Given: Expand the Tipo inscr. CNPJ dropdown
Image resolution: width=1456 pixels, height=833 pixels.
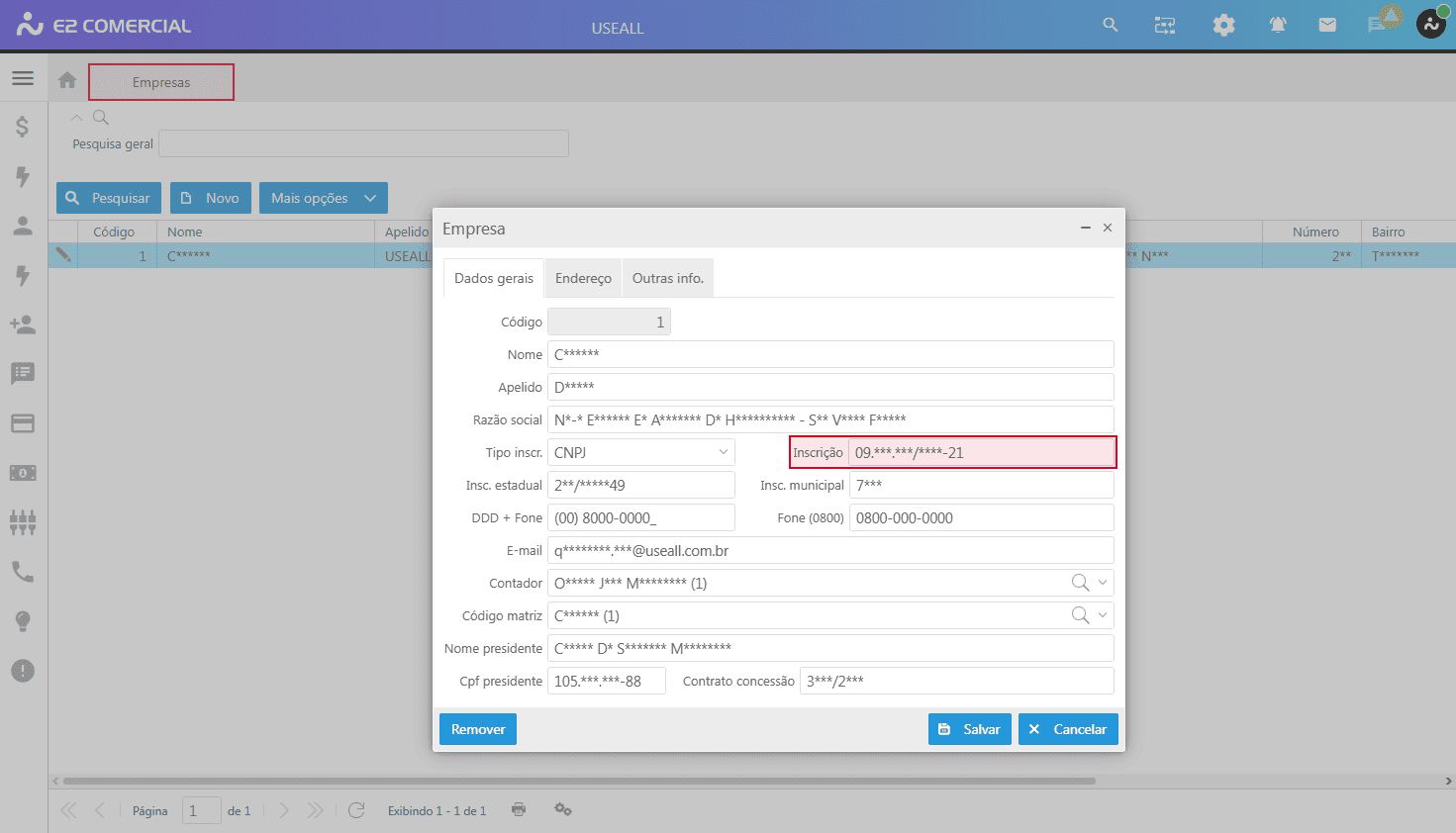Looking at the screenshot, I should click(x=723, y=452).
